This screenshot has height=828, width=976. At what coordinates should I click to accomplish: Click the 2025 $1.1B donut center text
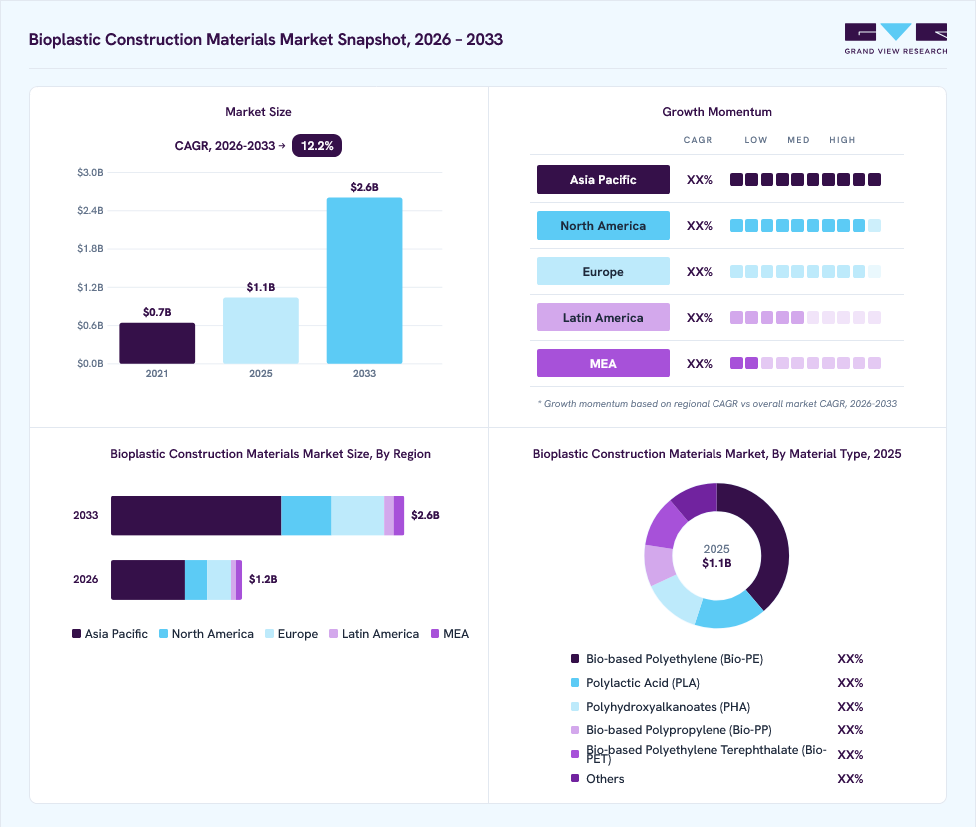click(x=716, y=556)
